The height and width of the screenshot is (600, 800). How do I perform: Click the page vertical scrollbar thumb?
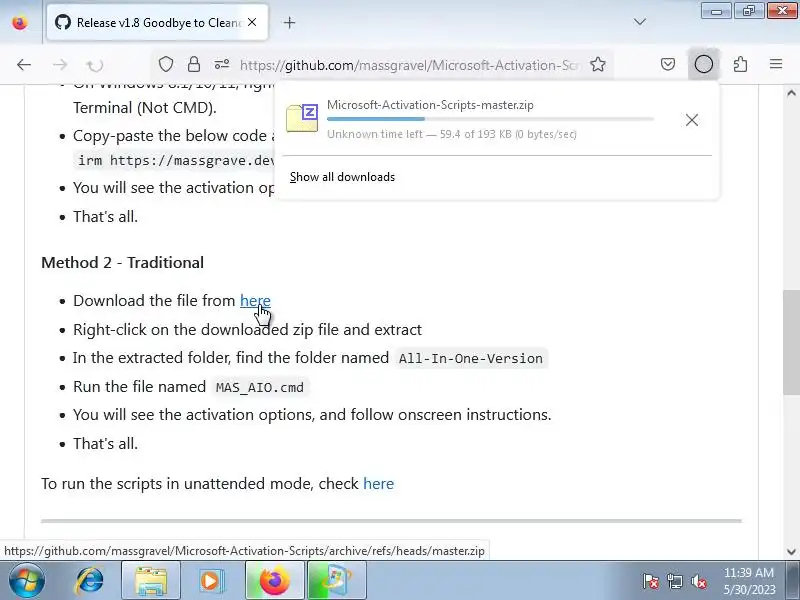[791, 342]
